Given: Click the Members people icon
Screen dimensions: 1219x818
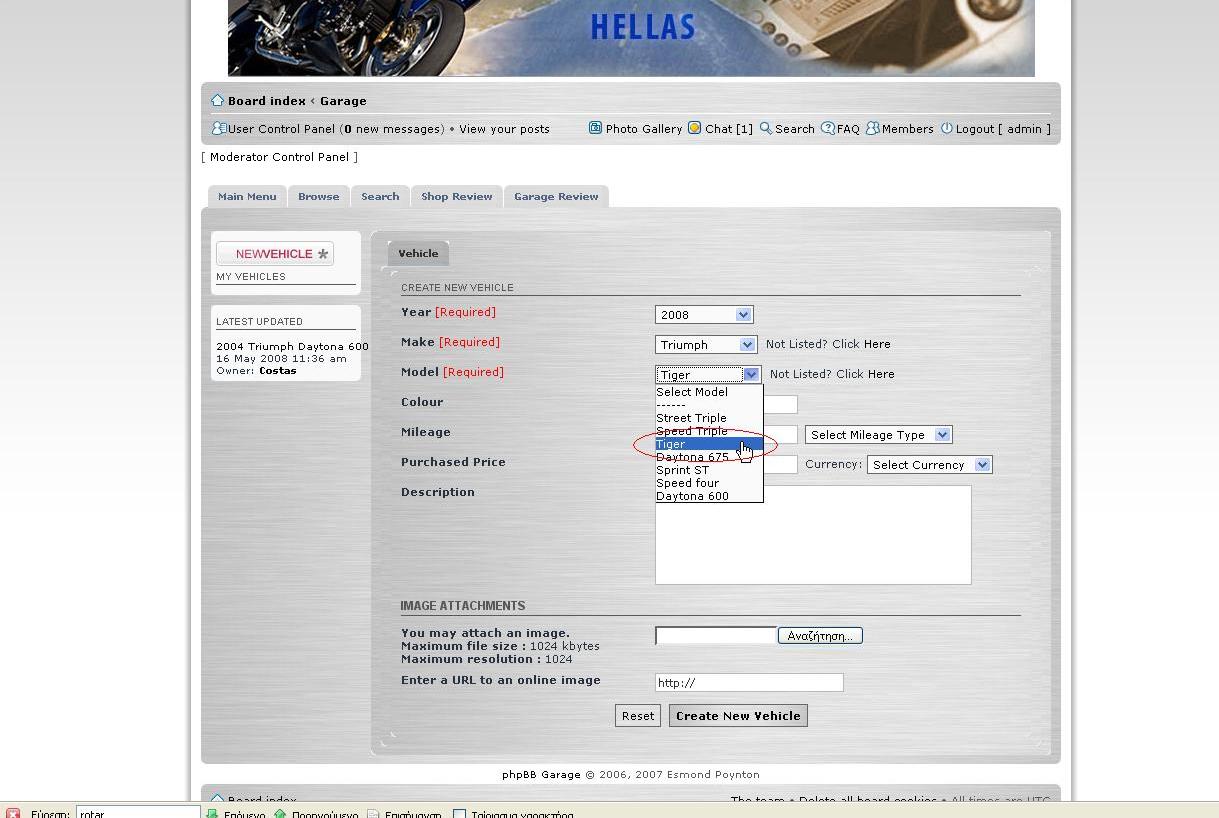Looking at the screenshot, I should (872, 128).
